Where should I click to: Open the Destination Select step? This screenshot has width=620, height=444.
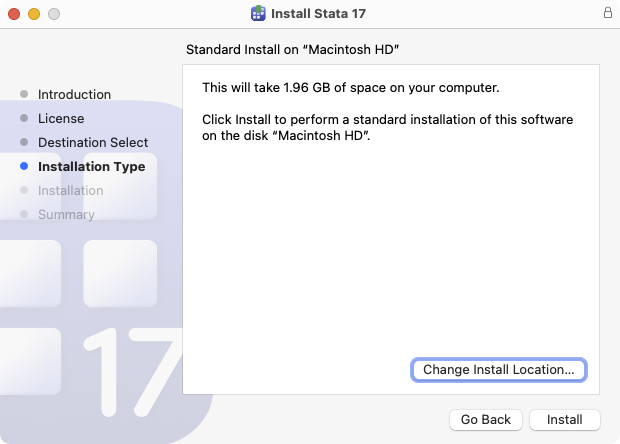click(93, 143)
